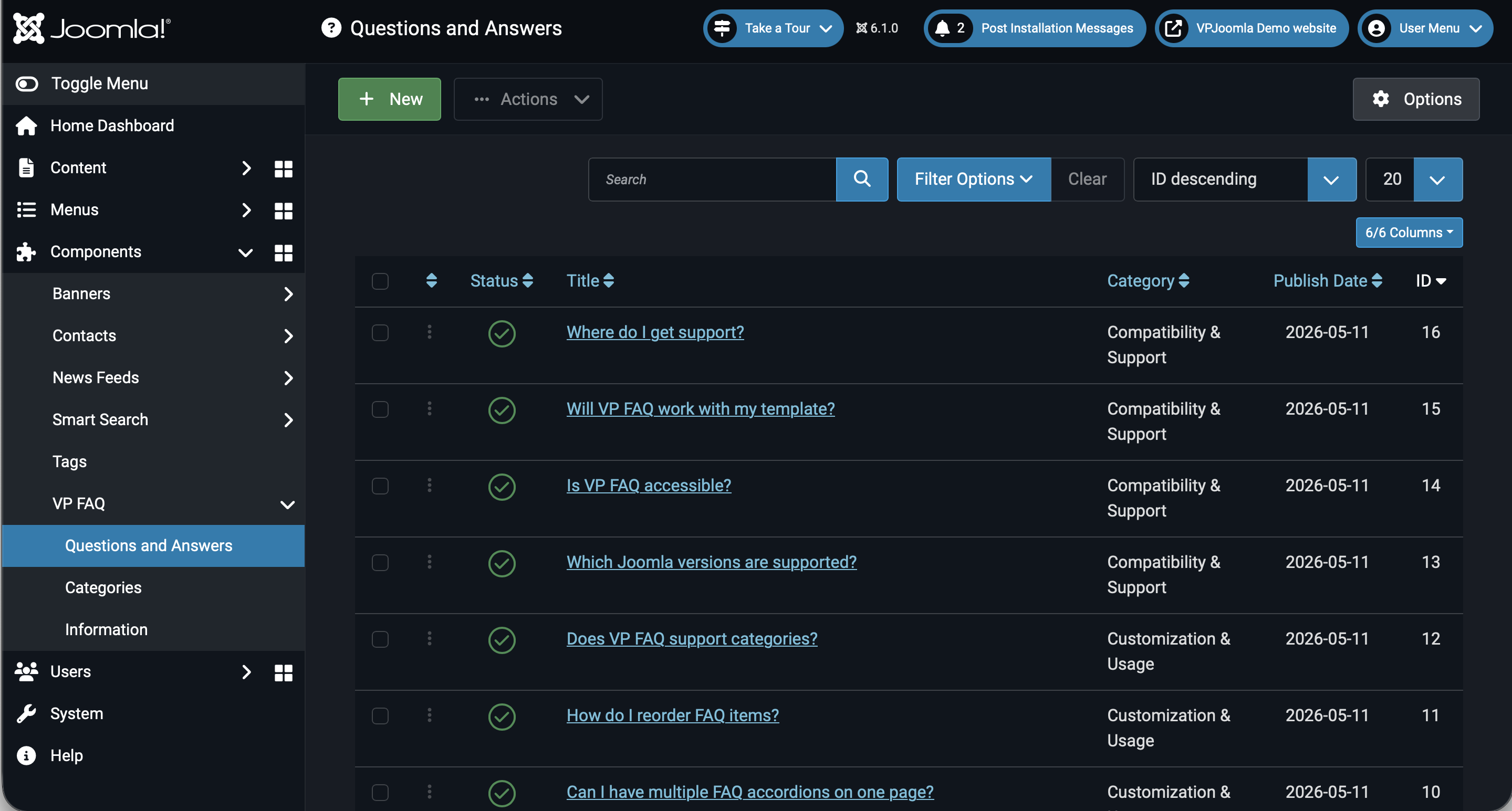Select checkbox for 'Which Joomla versions are supported?'
Image resolution: width=1512 pixels, height=811 pixels.
click(x=380, y=563)
